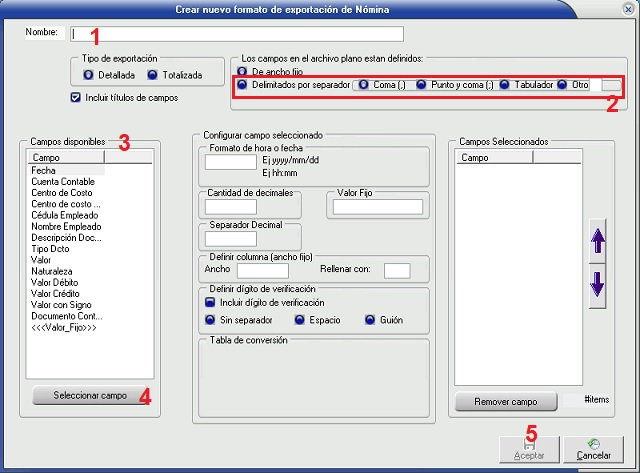Select Delimitados por separador option
Image resolution: width=640 pixels, height=473 pixels.
[241, 85]
